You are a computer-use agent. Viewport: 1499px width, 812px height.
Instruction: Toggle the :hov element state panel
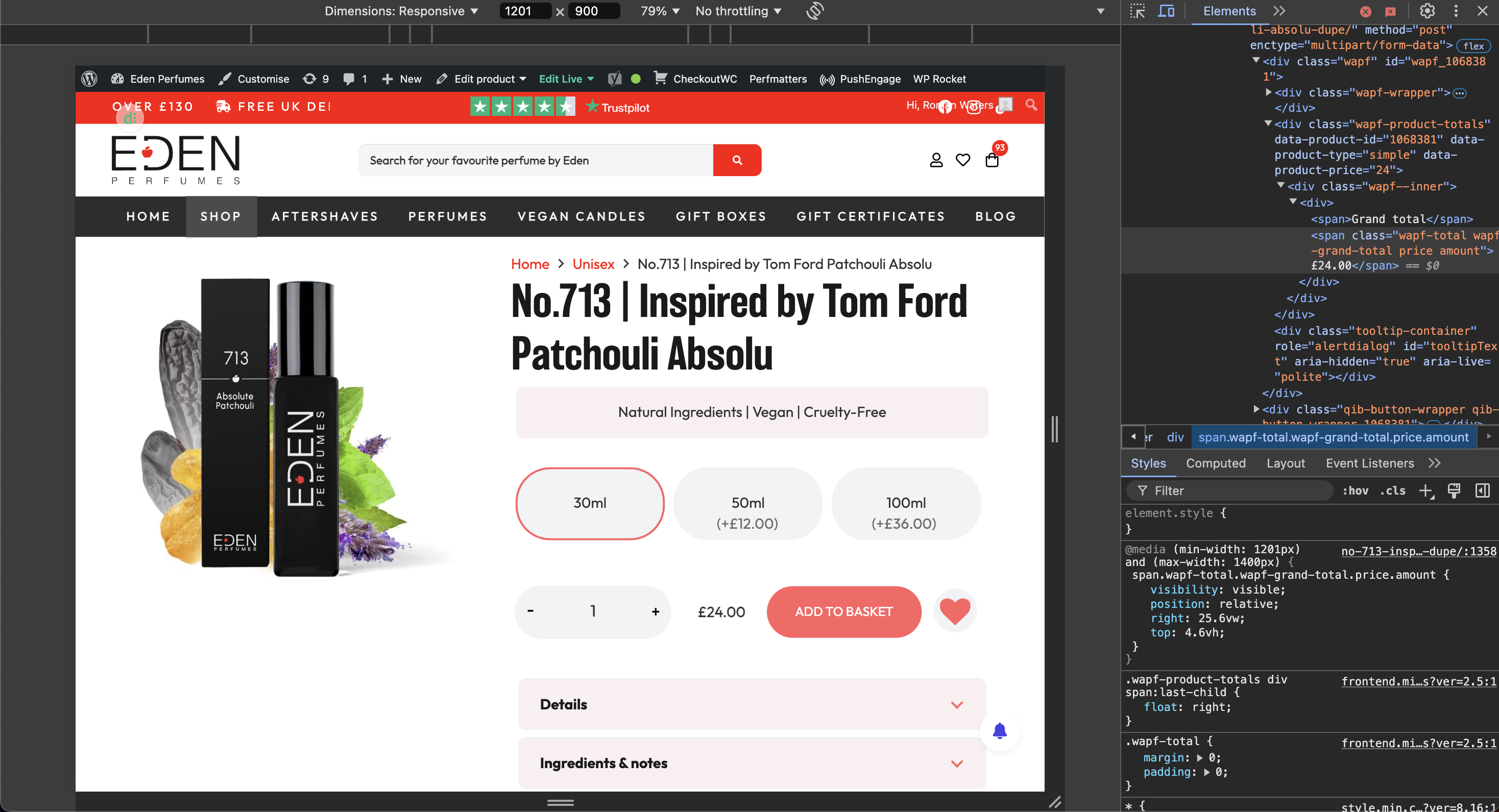[1355, 491]
